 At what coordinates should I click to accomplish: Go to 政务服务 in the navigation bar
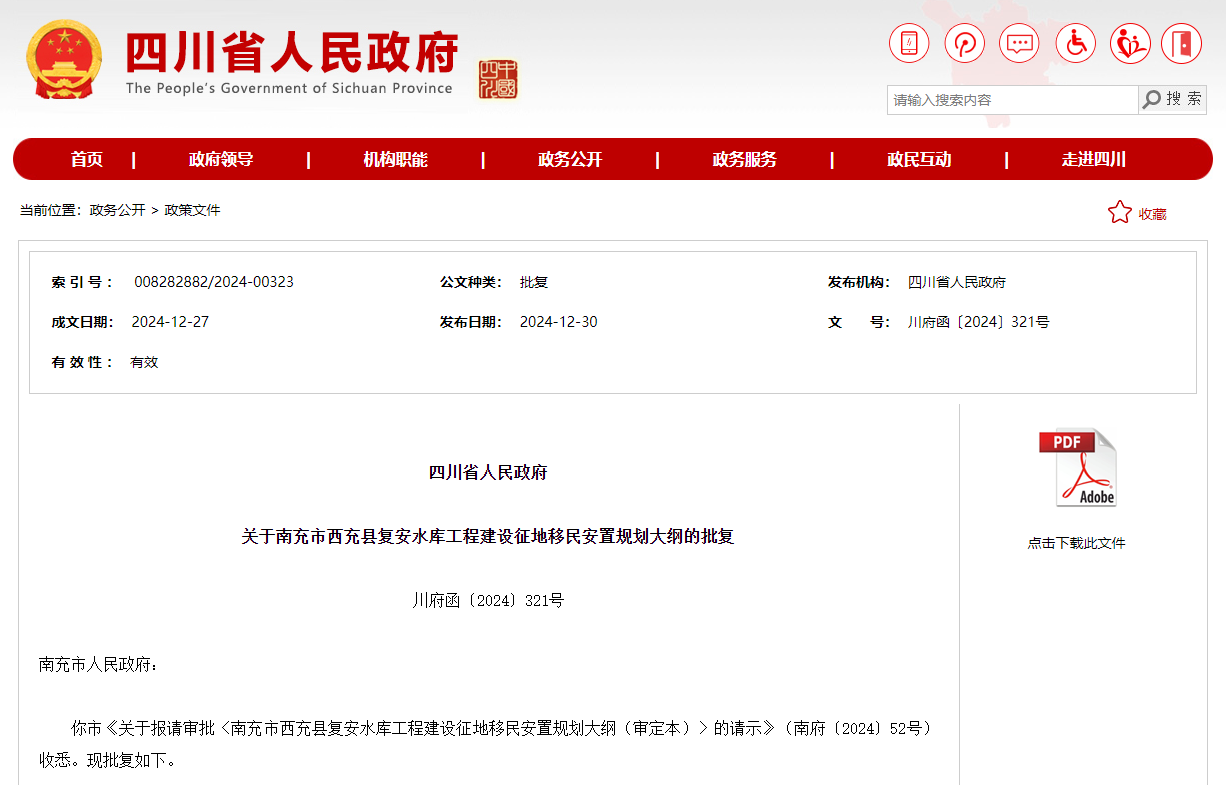click(744, 160)
